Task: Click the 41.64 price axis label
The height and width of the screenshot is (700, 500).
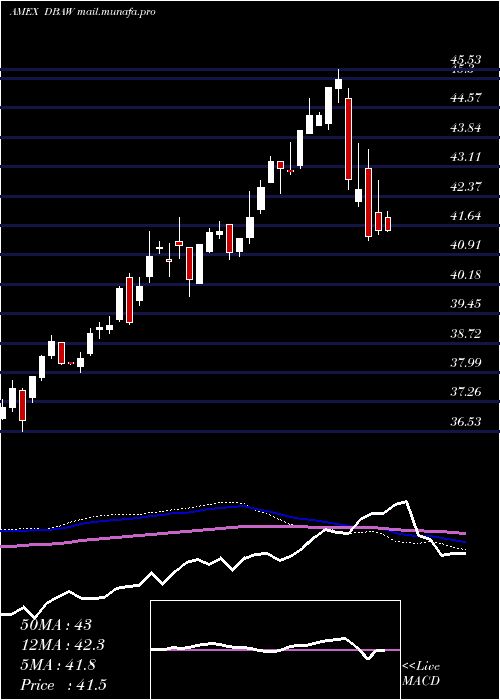Action: (466, 216)
